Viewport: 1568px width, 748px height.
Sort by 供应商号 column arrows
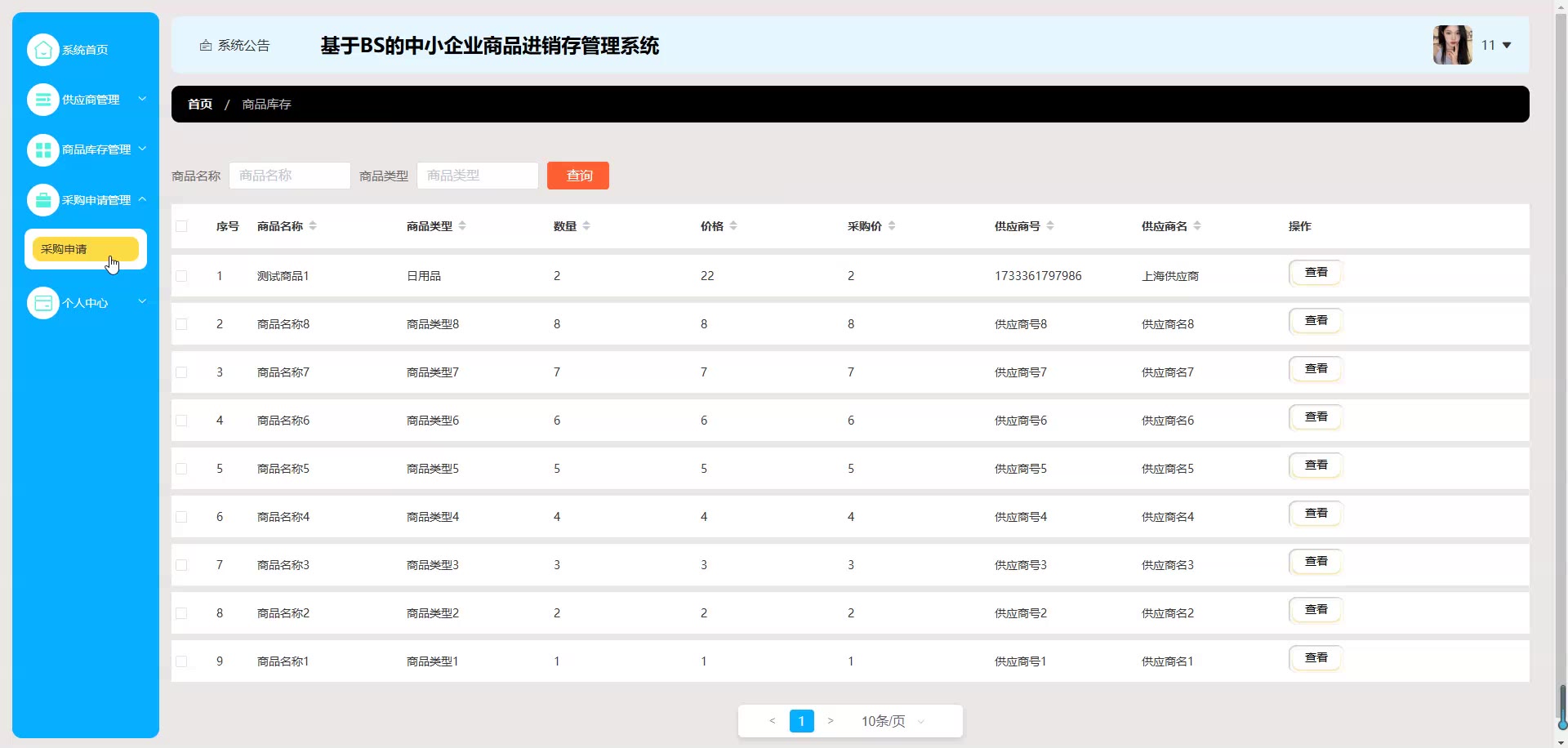(1050, 226)
